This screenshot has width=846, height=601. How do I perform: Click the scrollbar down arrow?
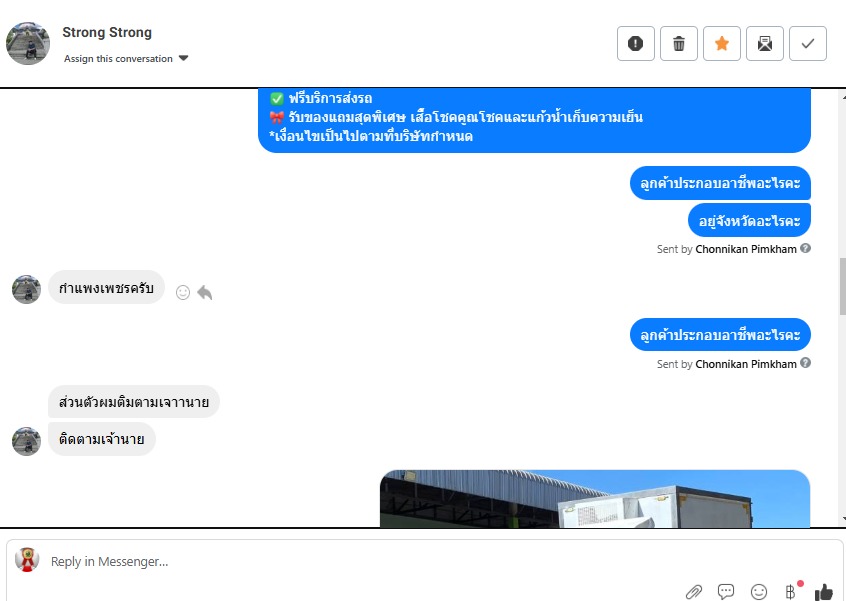point(843,519)
